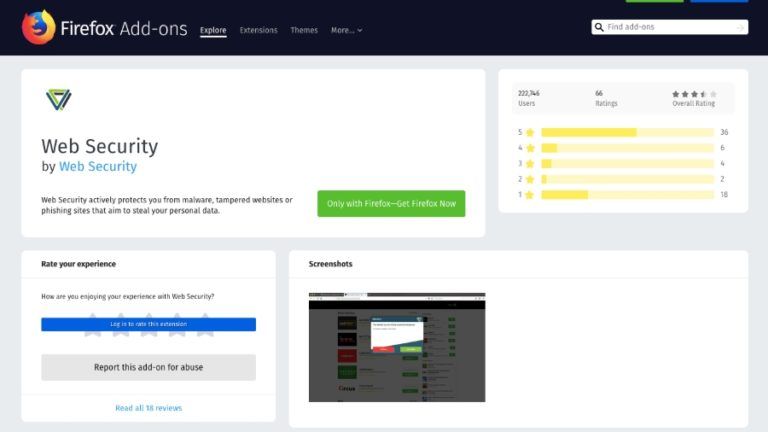Click the star icon in the 3 rating row

point(530,164)
